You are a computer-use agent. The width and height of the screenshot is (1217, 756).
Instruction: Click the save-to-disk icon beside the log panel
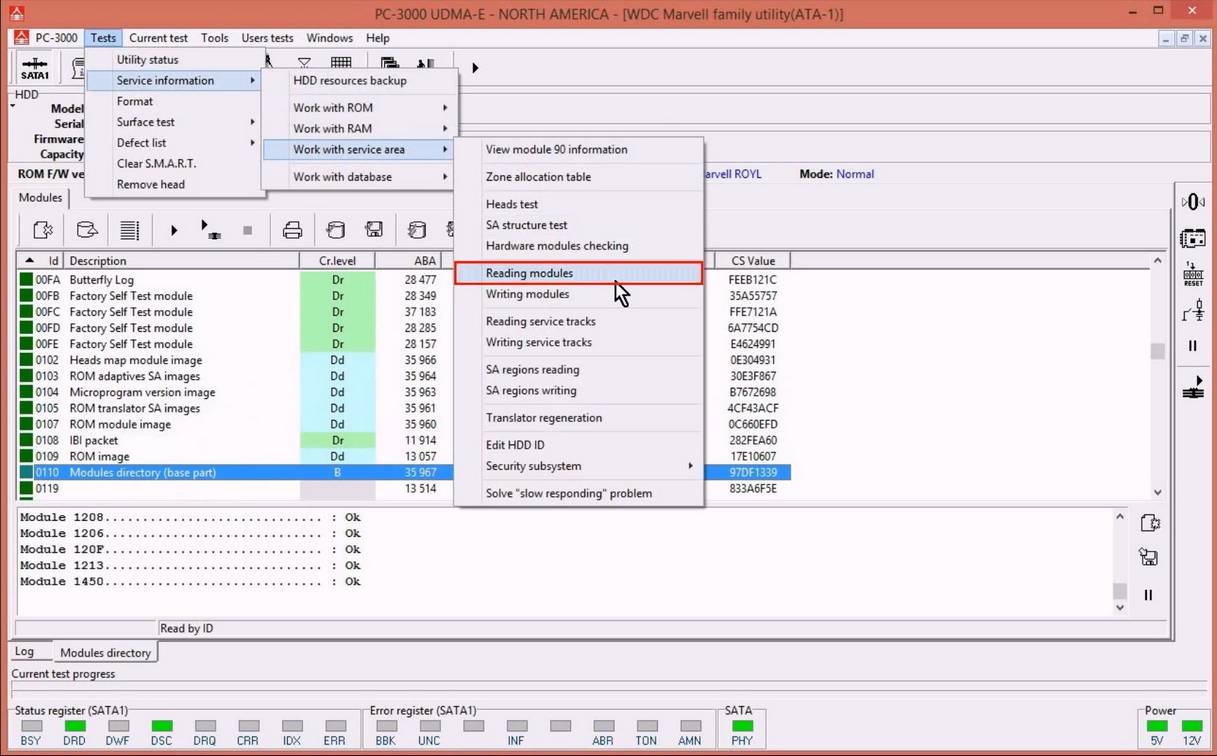(1148, 558)
